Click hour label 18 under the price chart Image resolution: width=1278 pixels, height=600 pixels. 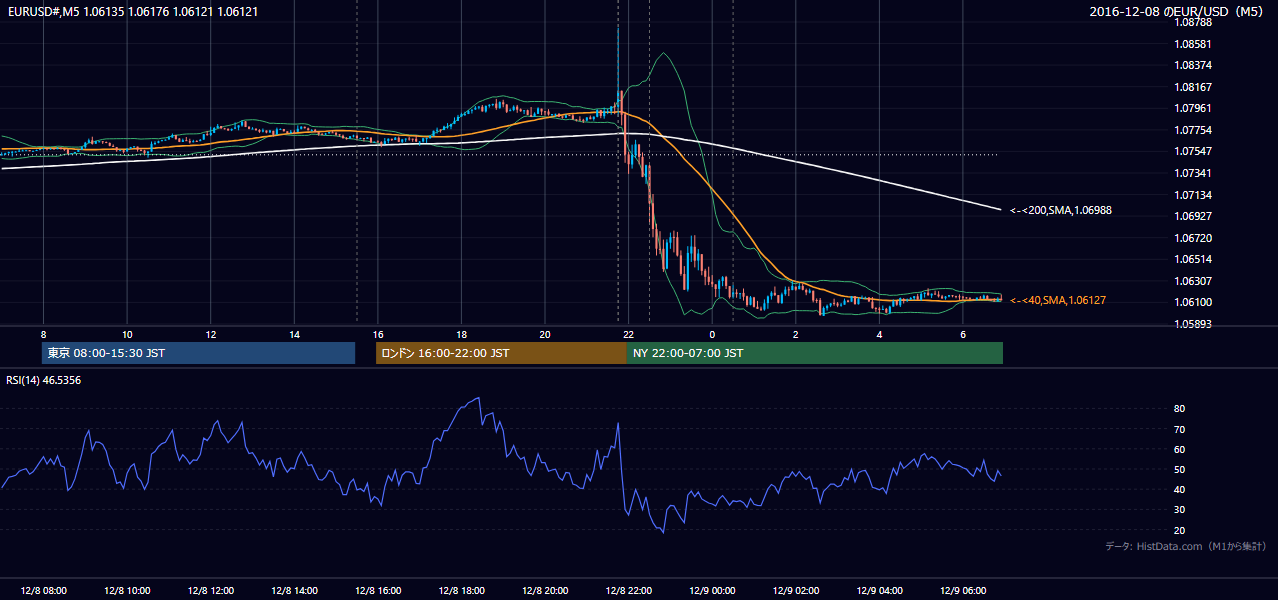coord(461,334)
